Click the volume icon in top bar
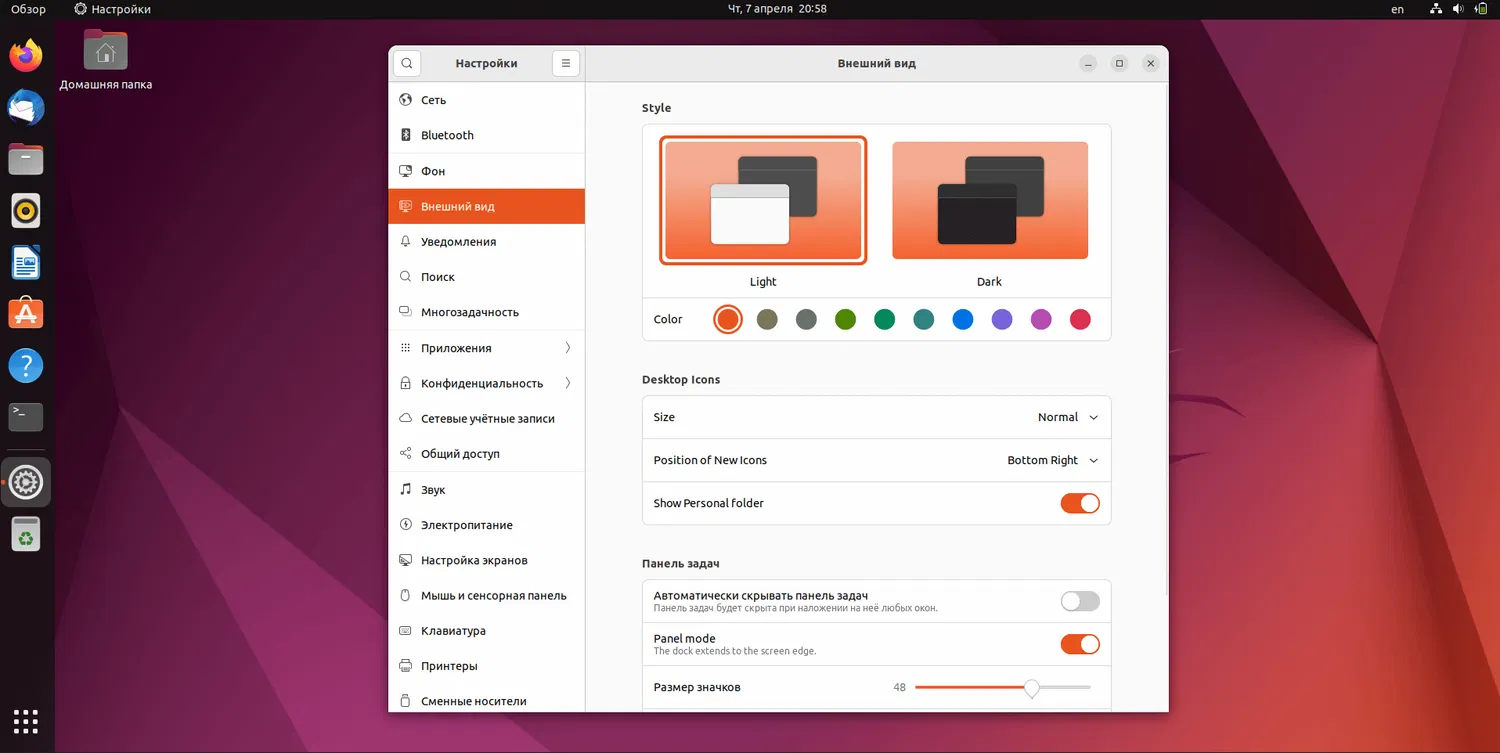The height and width of the screenshot is (753, 1500). (1459, 9)
